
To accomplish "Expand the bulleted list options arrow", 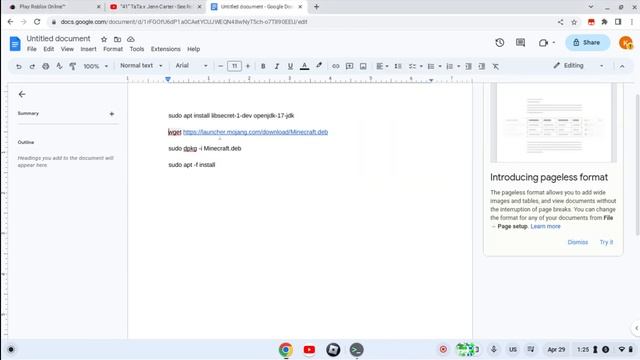I will pos(440,66).
